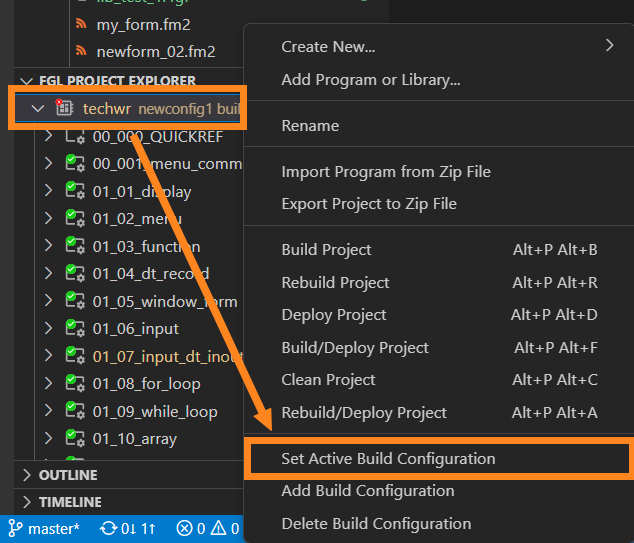
Task: Expand the 01_09_while_loop tree node
Action: point(47,411)
